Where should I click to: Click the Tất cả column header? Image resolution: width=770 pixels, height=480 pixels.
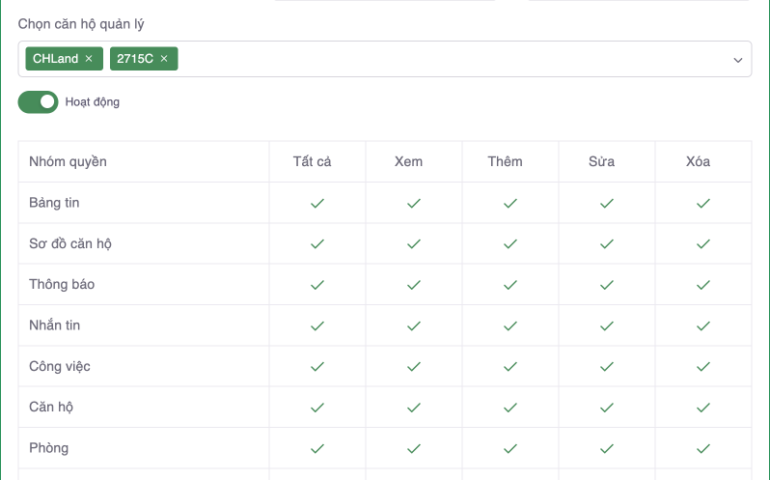(312, 162)
